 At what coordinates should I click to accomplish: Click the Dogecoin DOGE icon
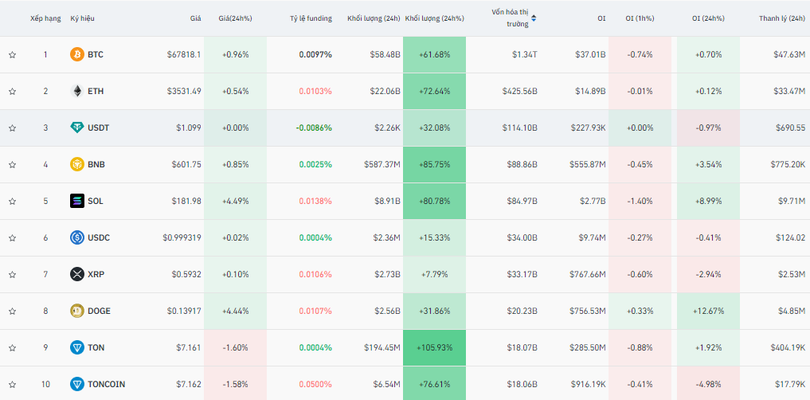pyautogui.click(x=77, y=311)
